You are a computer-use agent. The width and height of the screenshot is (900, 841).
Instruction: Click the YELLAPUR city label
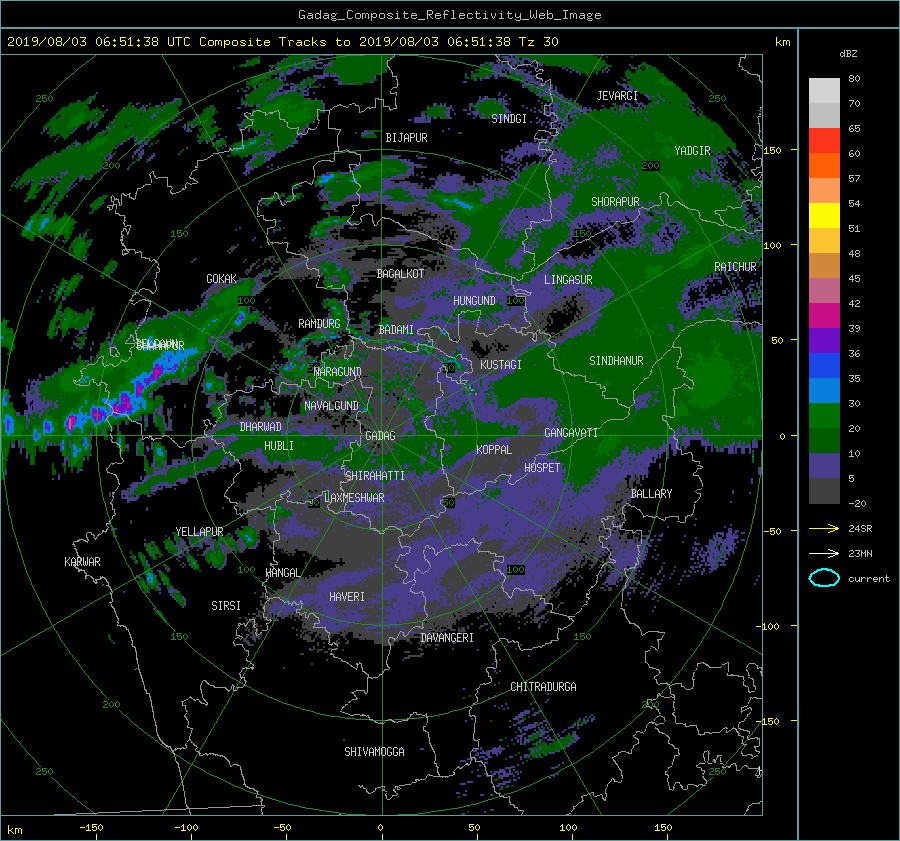pos(199,532)
